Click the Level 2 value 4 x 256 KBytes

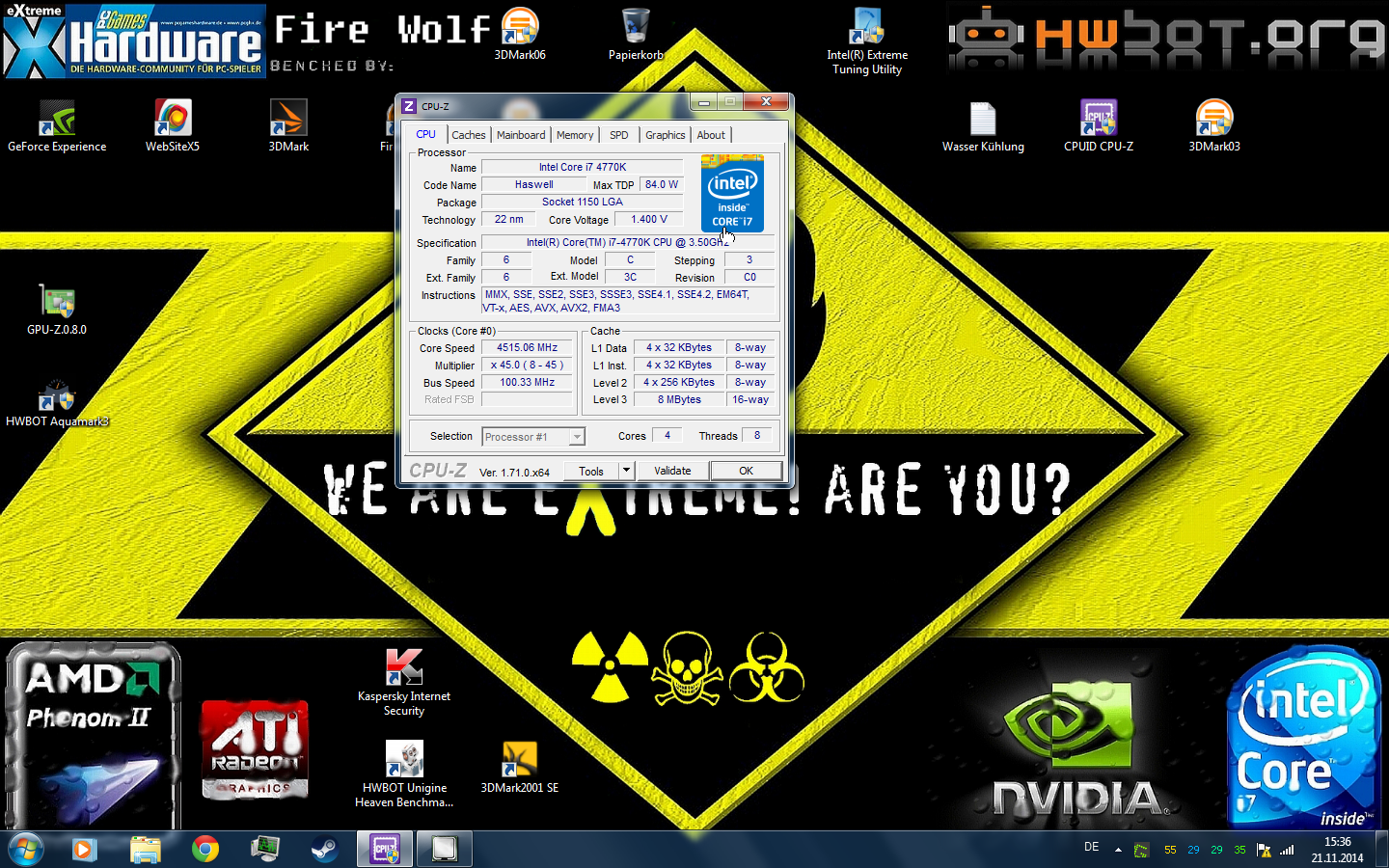(x=679, y=382)
